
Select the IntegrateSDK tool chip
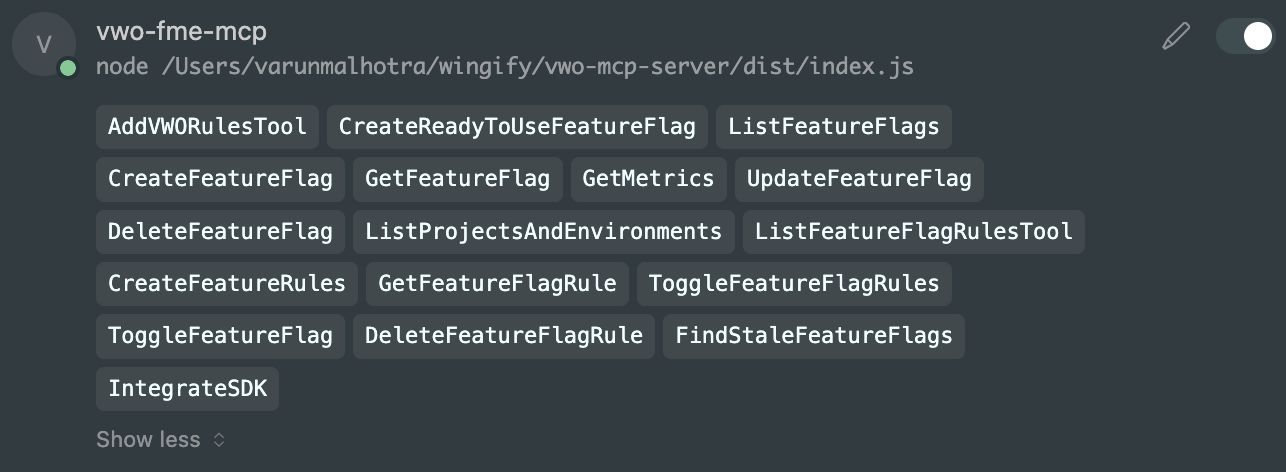(x=188, y=388)
